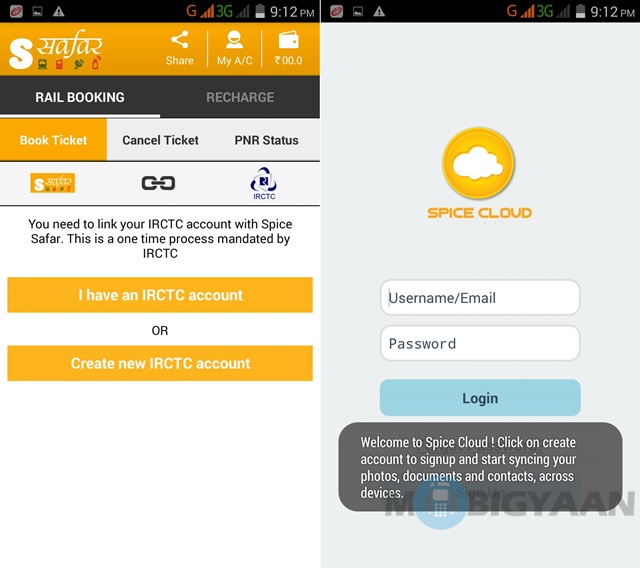This screenshot has height=568, width=640.
Task: Select the small Safar logo icon
Action: 53,183
